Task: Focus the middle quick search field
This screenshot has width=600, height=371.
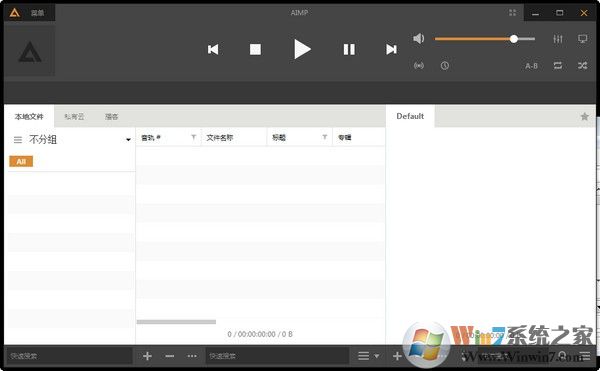Action: [x=277, y=356]
